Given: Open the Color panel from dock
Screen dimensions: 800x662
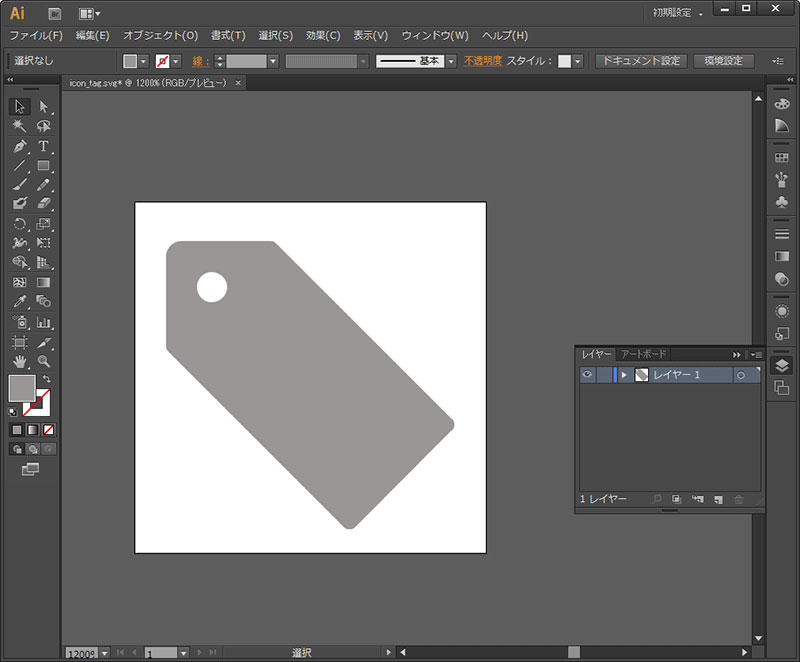Looking at the screenshot, I should coord(782,104).
